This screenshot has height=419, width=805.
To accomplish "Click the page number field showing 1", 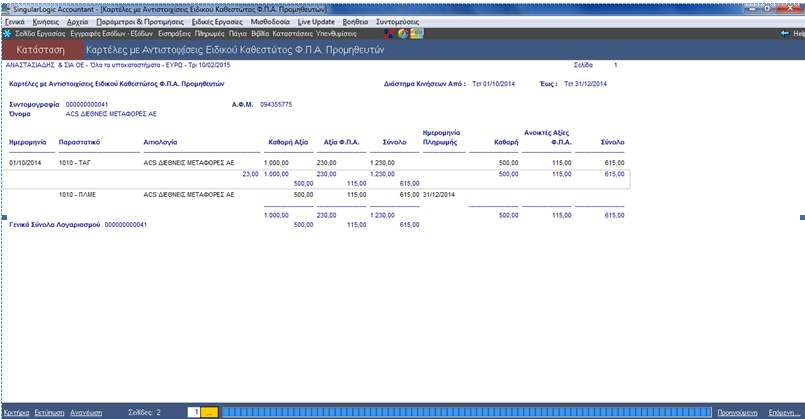I will (194, 412).
